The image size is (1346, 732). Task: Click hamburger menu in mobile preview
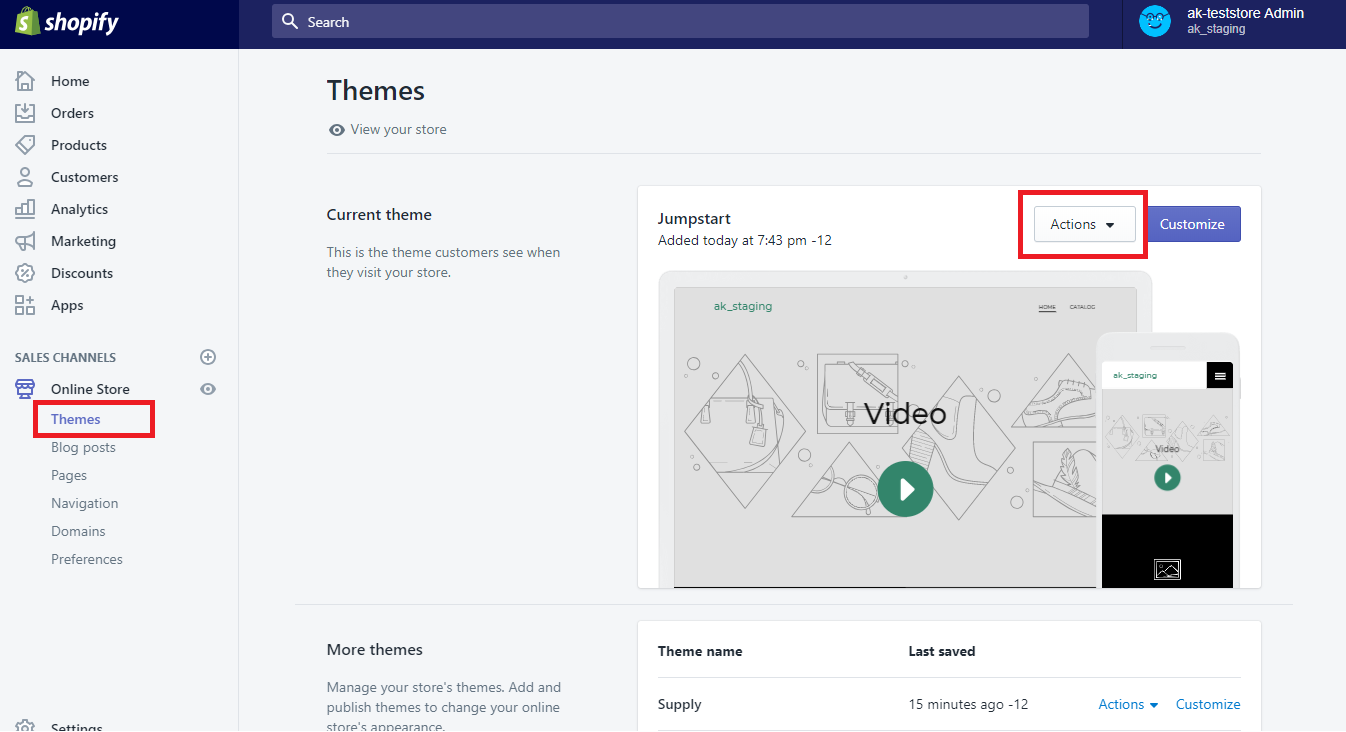point(1220,376)
